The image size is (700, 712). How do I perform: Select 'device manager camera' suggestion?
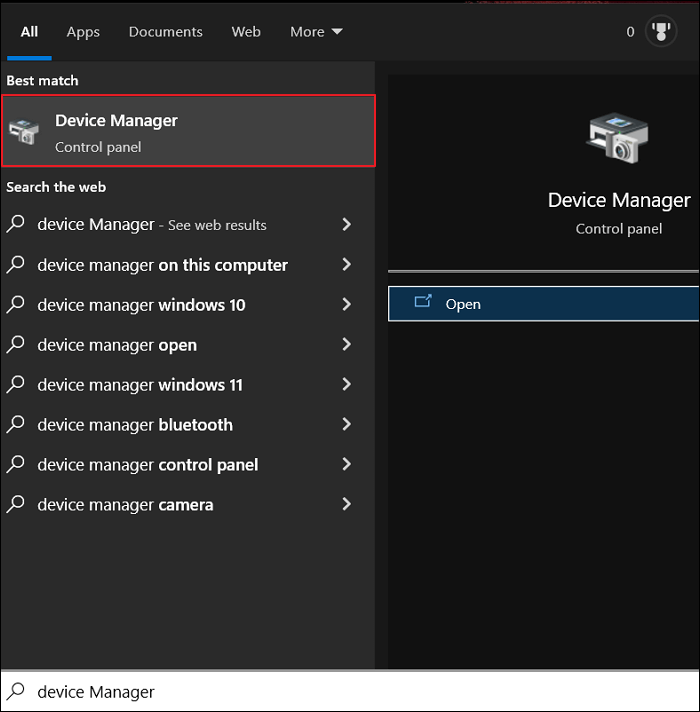[182, 504]
